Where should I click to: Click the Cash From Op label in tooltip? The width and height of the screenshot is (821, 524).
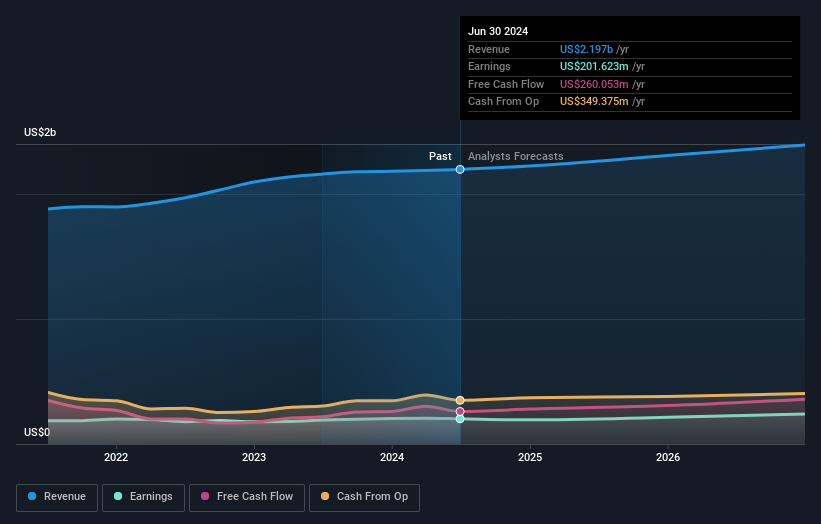pos(503,102)
